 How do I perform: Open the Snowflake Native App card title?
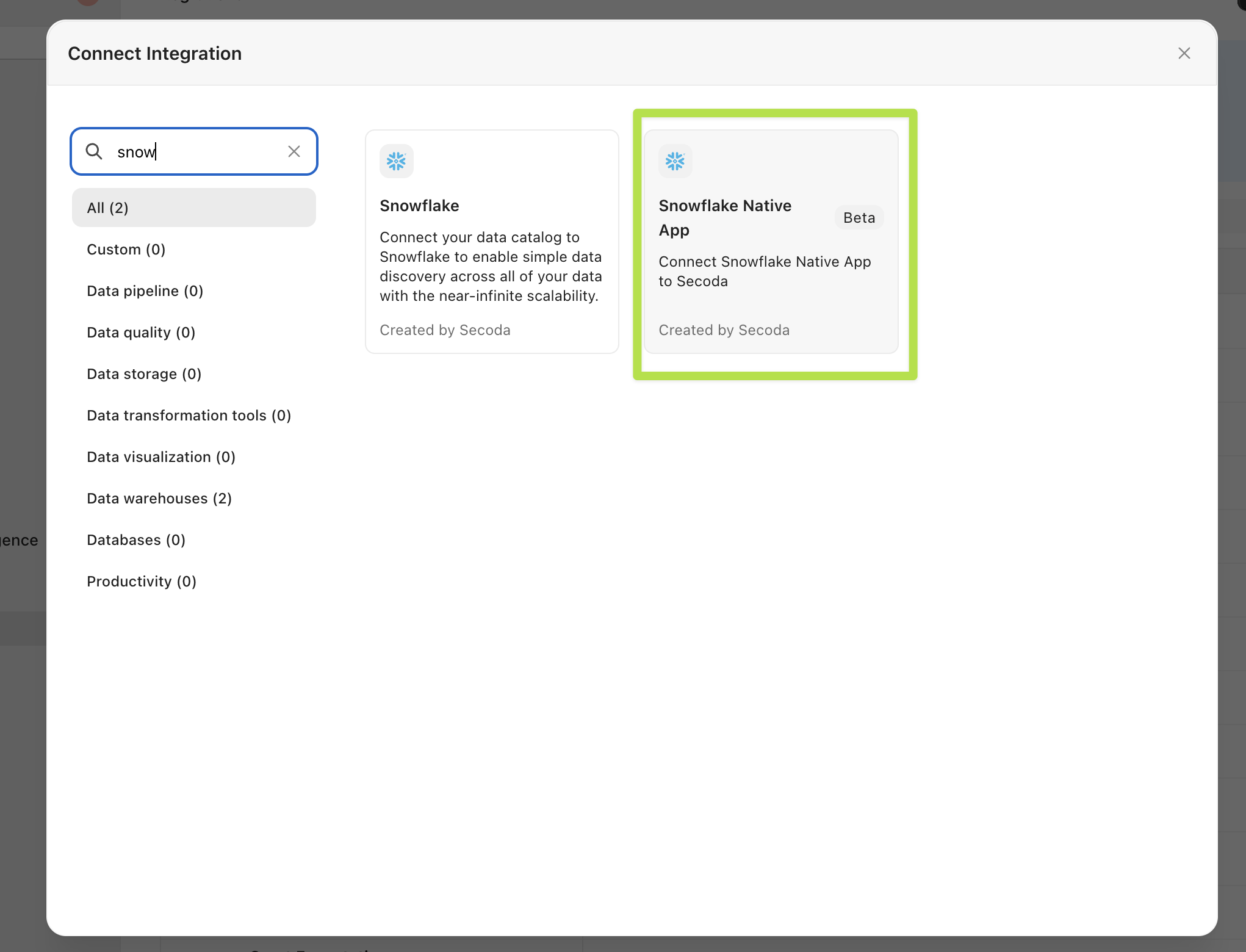click(725, 217)
